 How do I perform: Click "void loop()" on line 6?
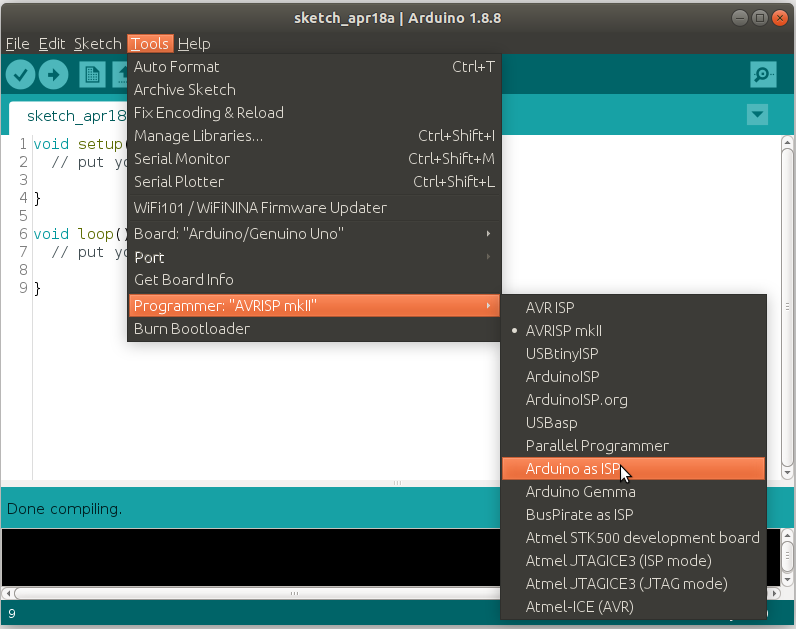[81, 234]
